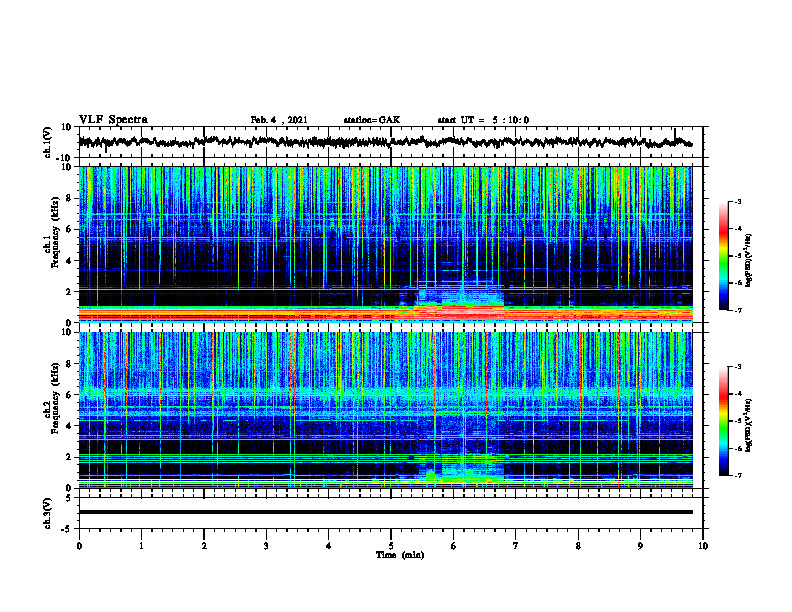Click the '-7' label on ch.2 color scale
Image resolution: width=792 pixels, height=612 pixels.
(x=738, y=476)
